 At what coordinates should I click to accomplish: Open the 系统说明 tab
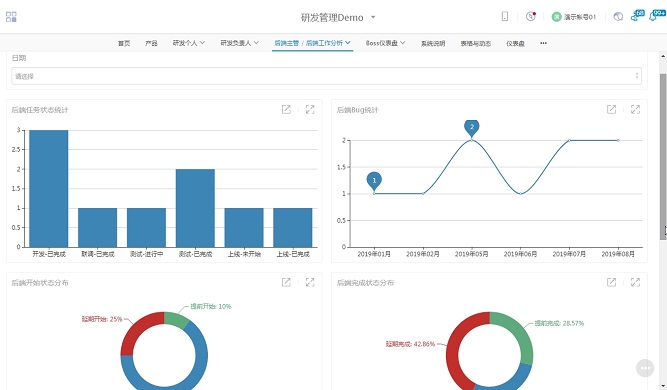coord(433,43)
